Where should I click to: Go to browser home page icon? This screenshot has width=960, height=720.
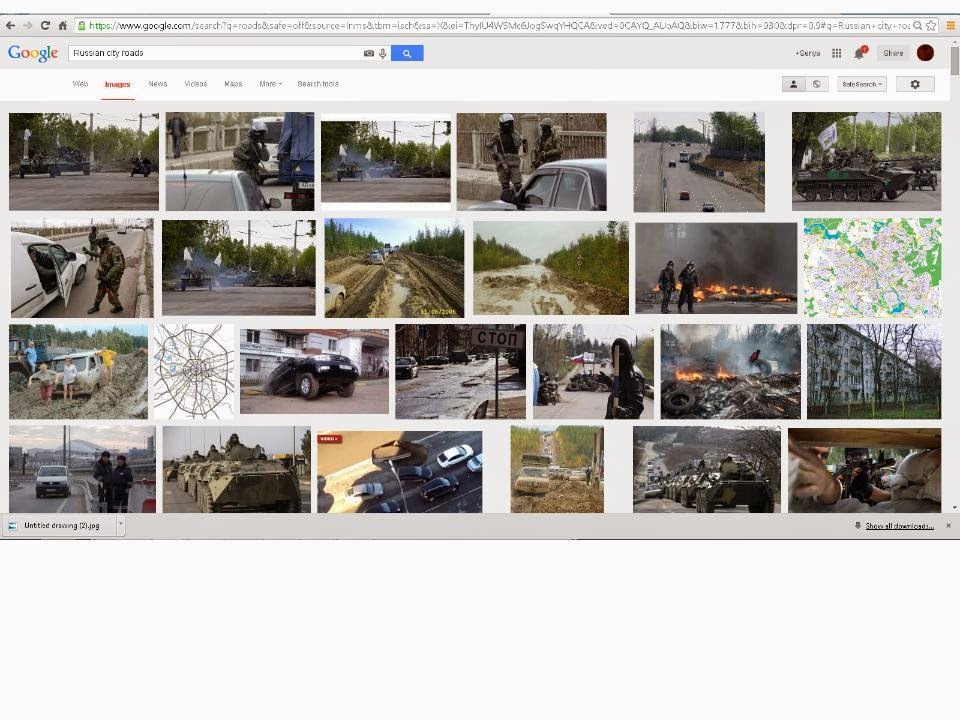63,25
